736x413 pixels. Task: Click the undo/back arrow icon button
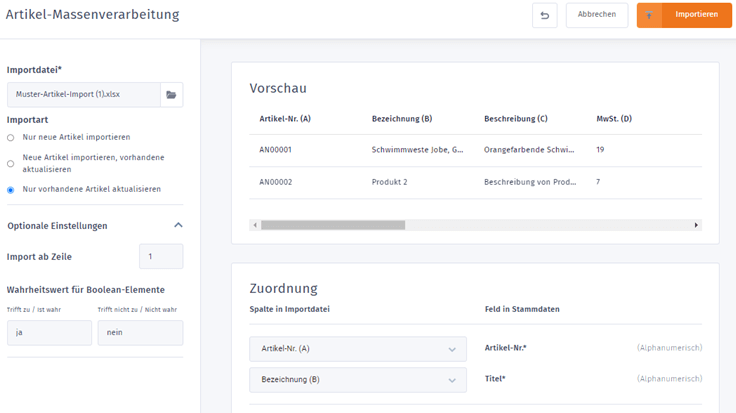click(544, 15)
